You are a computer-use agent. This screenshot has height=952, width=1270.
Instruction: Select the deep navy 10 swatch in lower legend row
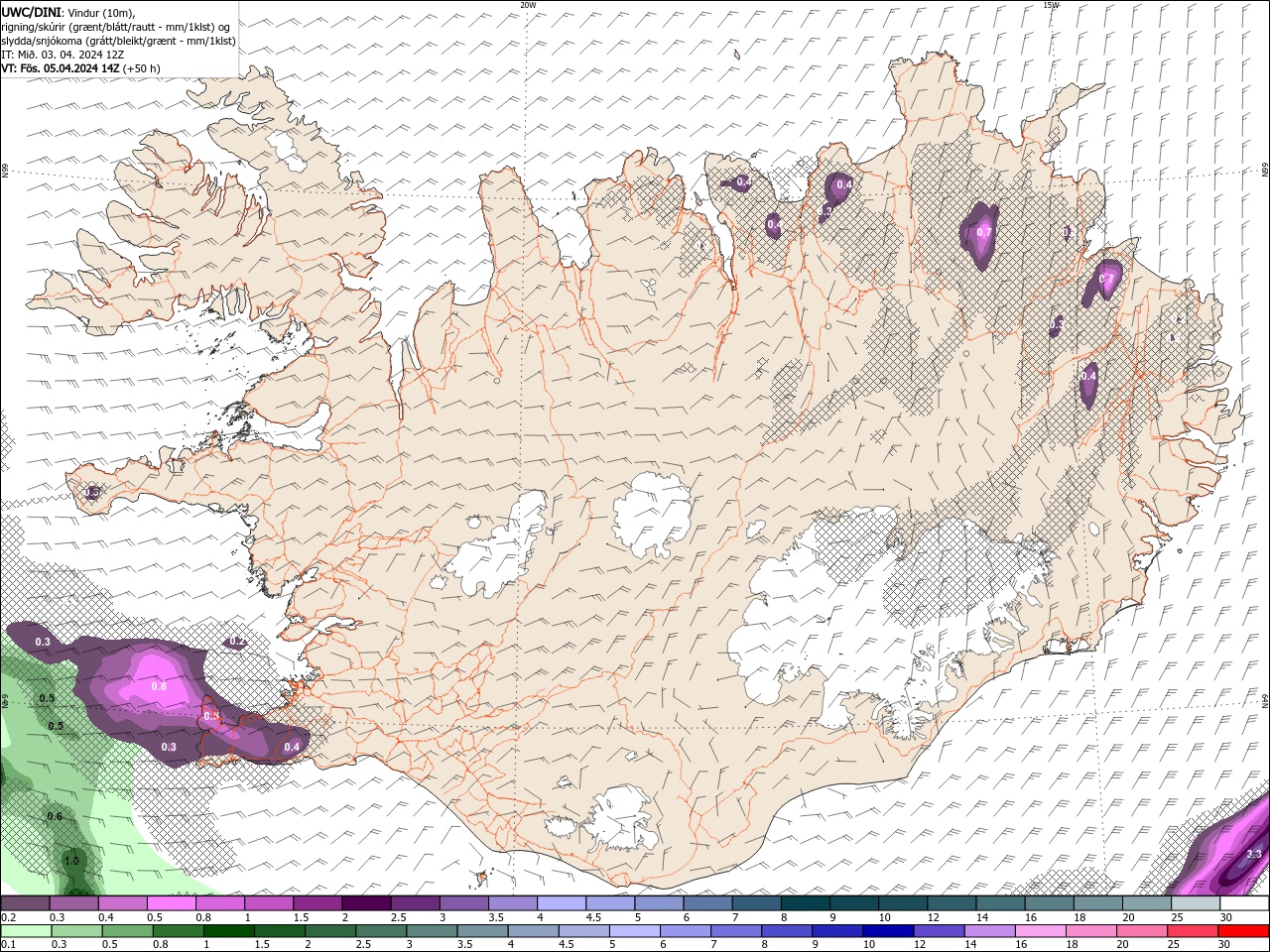click(886, 930)
